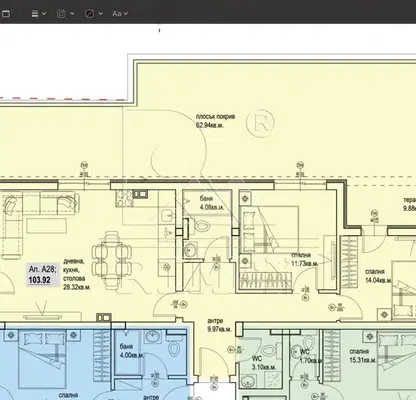Click the border color square icon
This screenshot has width=416, height=400.
[x=61, y=14]
